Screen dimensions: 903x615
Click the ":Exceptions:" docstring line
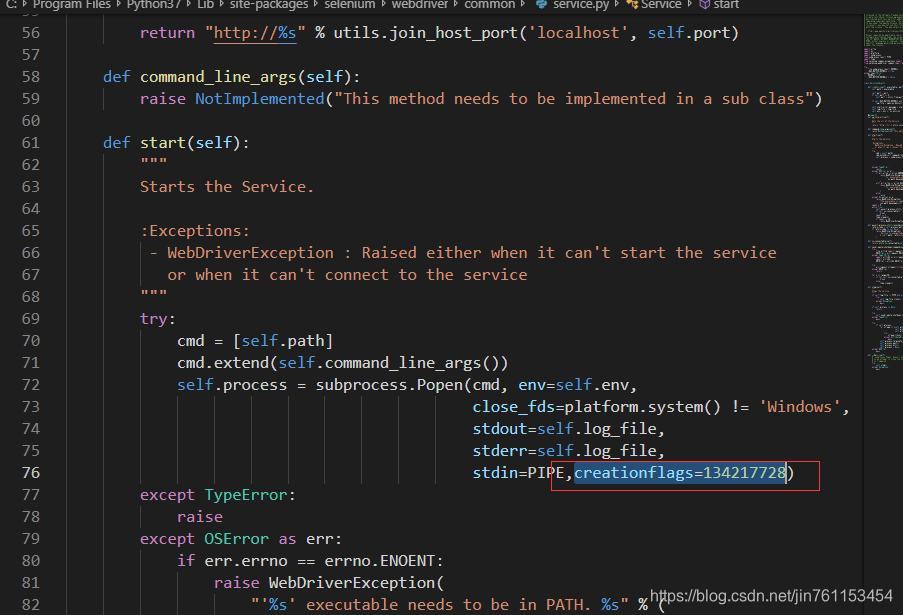[195, 231]
